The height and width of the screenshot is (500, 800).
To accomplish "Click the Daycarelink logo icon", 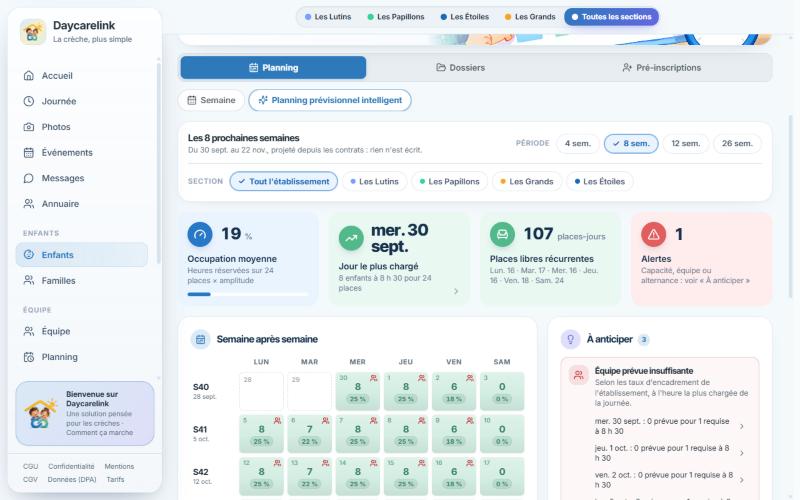I will pos(33,32).
